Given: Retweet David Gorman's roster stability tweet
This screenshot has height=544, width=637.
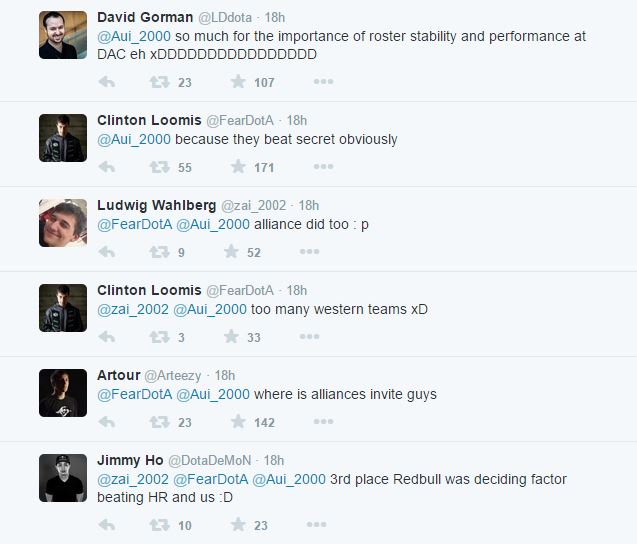Looking at the screenshot, I should coord(159,82).
